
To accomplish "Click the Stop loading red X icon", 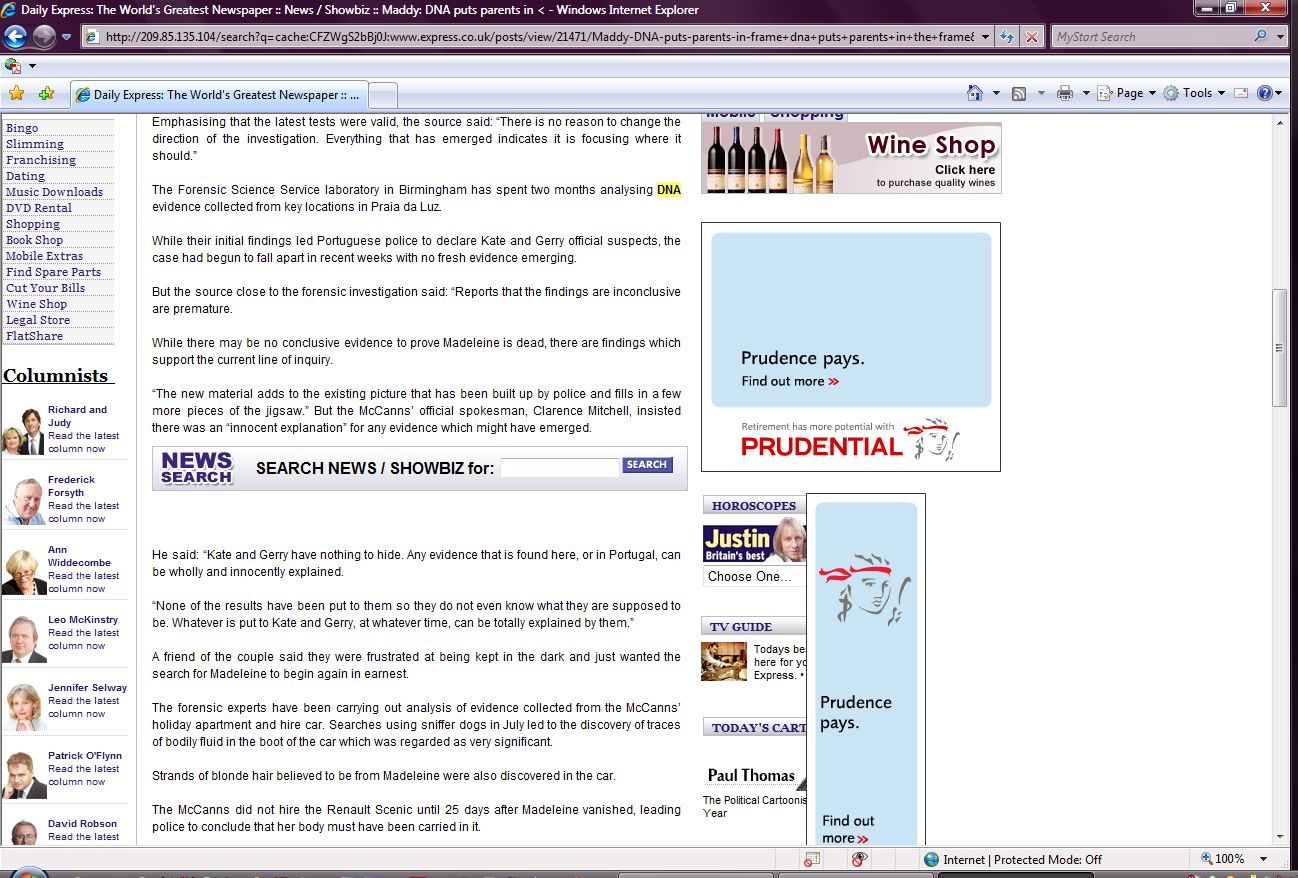I will click(1030, 37).
